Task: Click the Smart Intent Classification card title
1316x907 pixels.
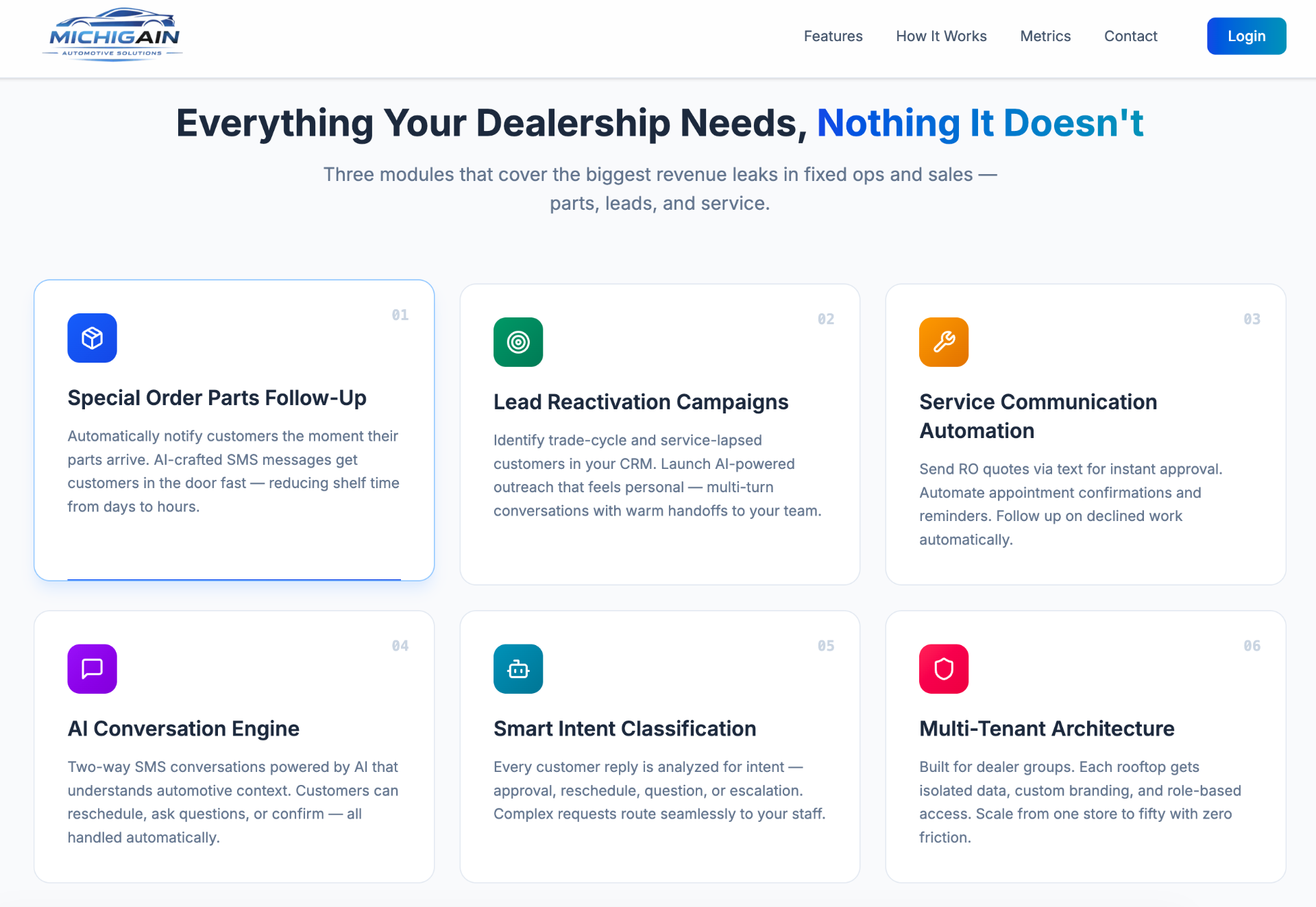Action: 624,728
